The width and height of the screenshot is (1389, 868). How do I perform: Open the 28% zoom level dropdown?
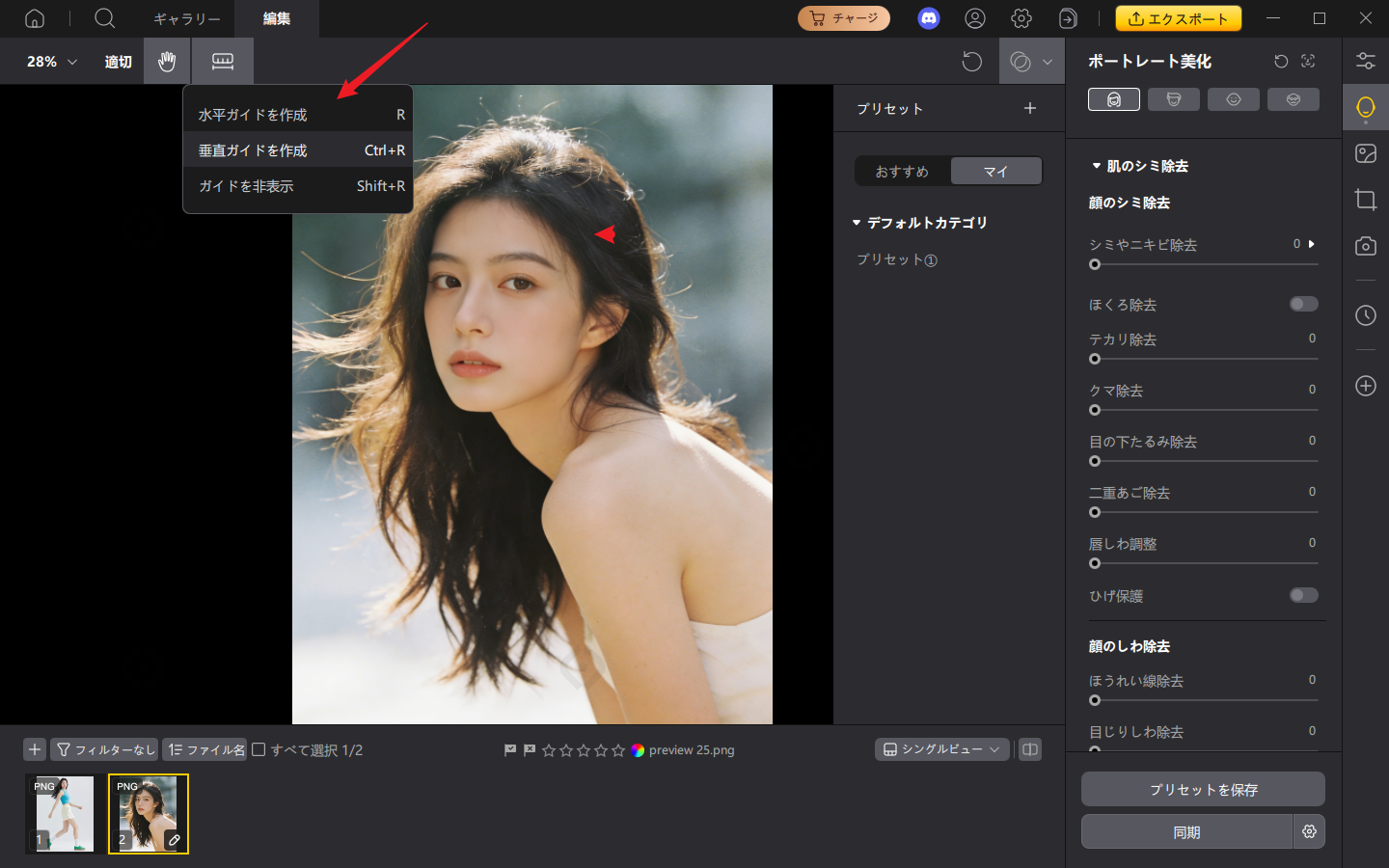pyautogui.click(x=51, y=62)
